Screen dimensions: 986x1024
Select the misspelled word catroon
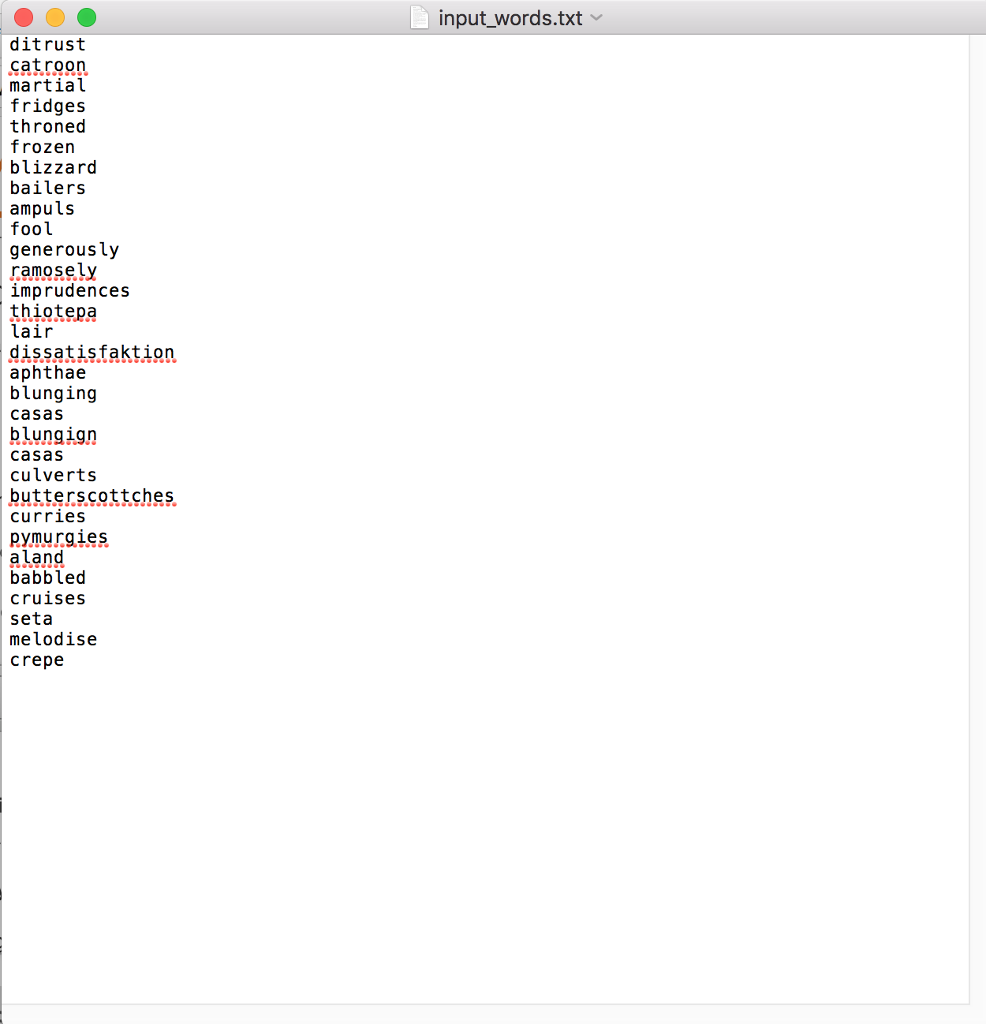[x=47, y=65]
